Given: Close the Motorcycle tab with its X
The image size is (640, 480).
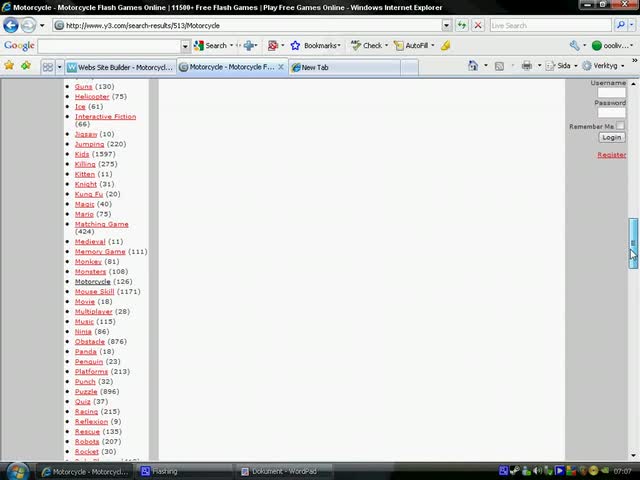Looking at the screenshot, I should point(281,67).
